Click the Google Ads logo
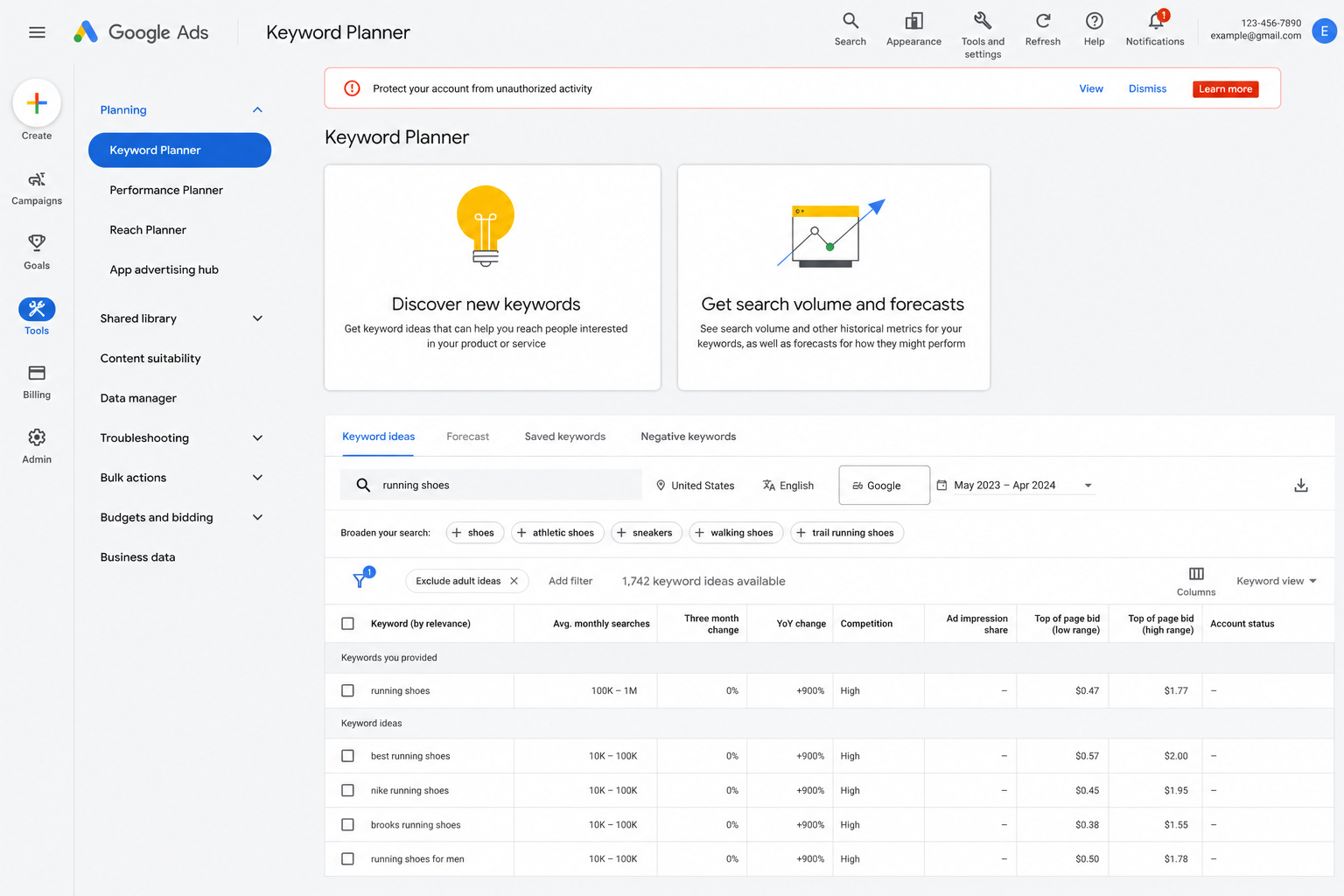 pyautogui.click(x=141, y=32)
